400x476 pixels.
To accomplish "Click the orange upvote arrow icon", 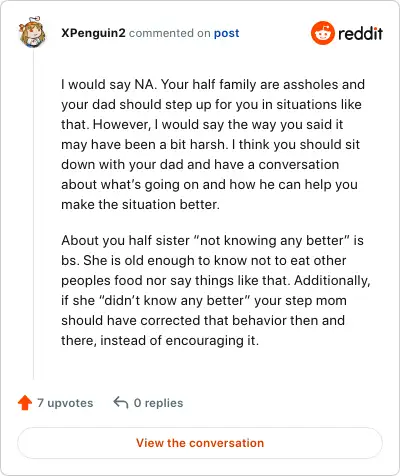I will (x=25, y=403).
